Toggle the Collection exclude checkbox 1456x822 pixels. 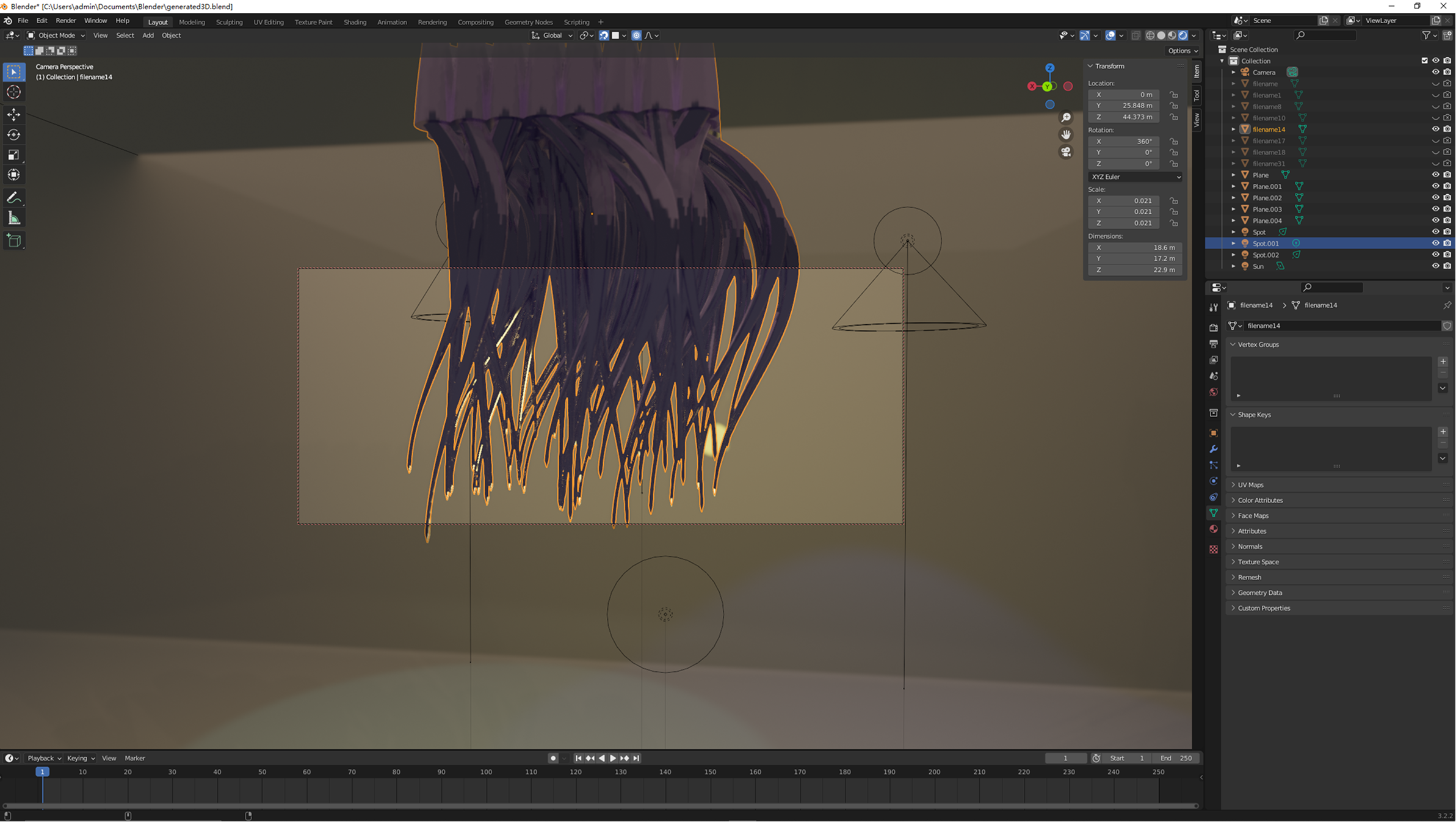tap(1424, 60)
